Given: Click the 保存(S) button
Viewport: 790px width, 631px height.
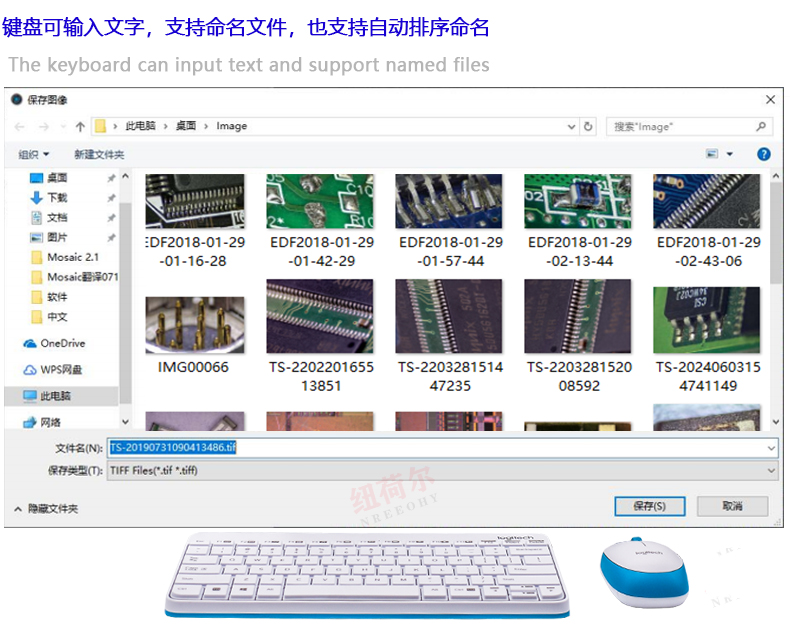Looking at the screenshot, I should [649, 506].
